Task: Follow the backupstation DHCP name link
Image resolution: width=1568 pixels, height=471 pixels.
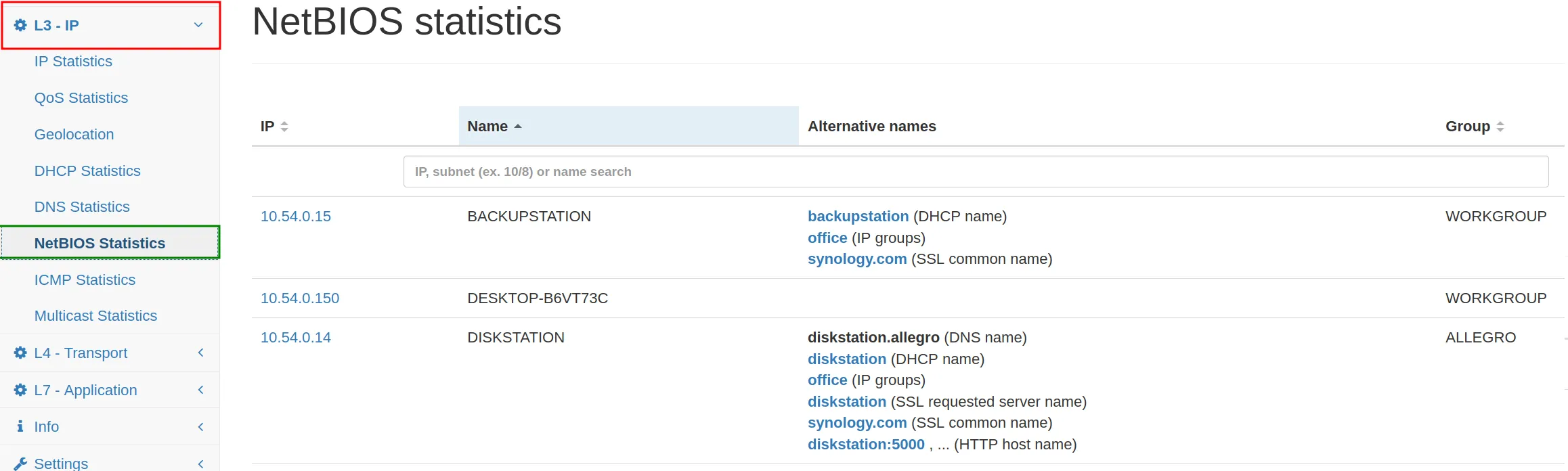Action: coord(858,217)
